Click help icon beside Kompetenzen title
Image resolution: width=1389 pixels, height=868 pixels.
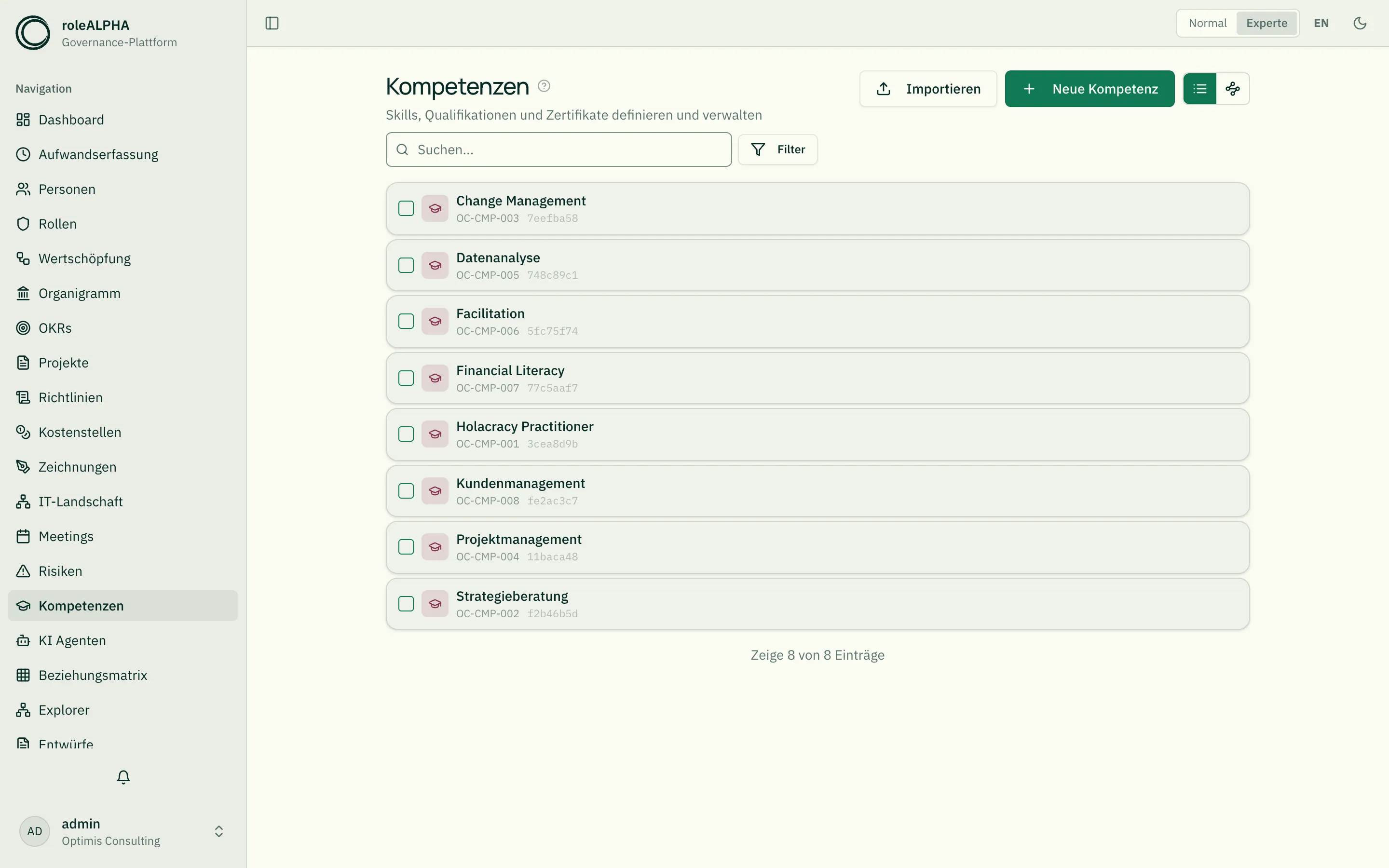pyautogui.click(x=544, y=86)
